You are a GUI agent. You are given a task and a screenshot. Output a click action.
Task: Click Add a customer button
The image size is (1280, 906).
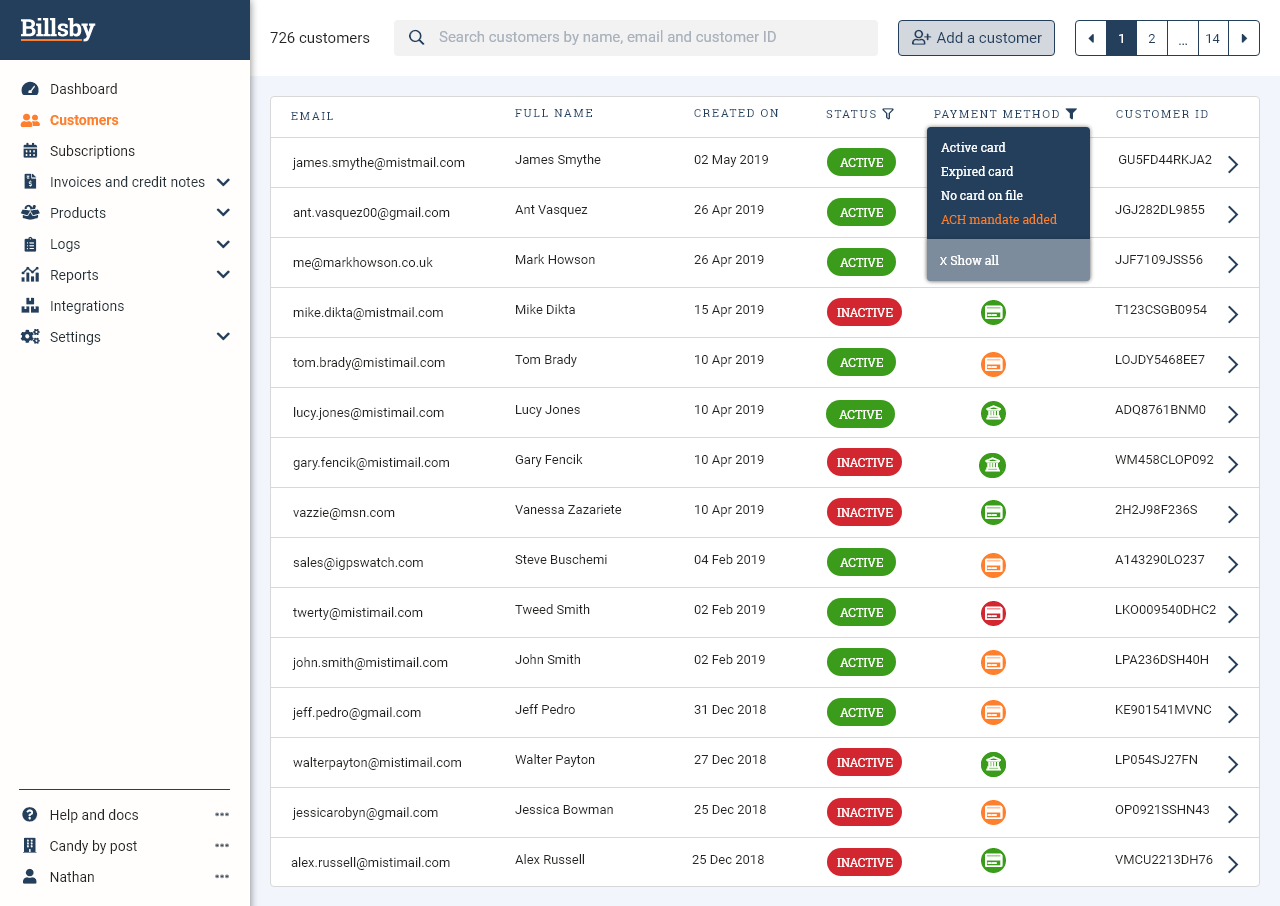coord(976,38)
